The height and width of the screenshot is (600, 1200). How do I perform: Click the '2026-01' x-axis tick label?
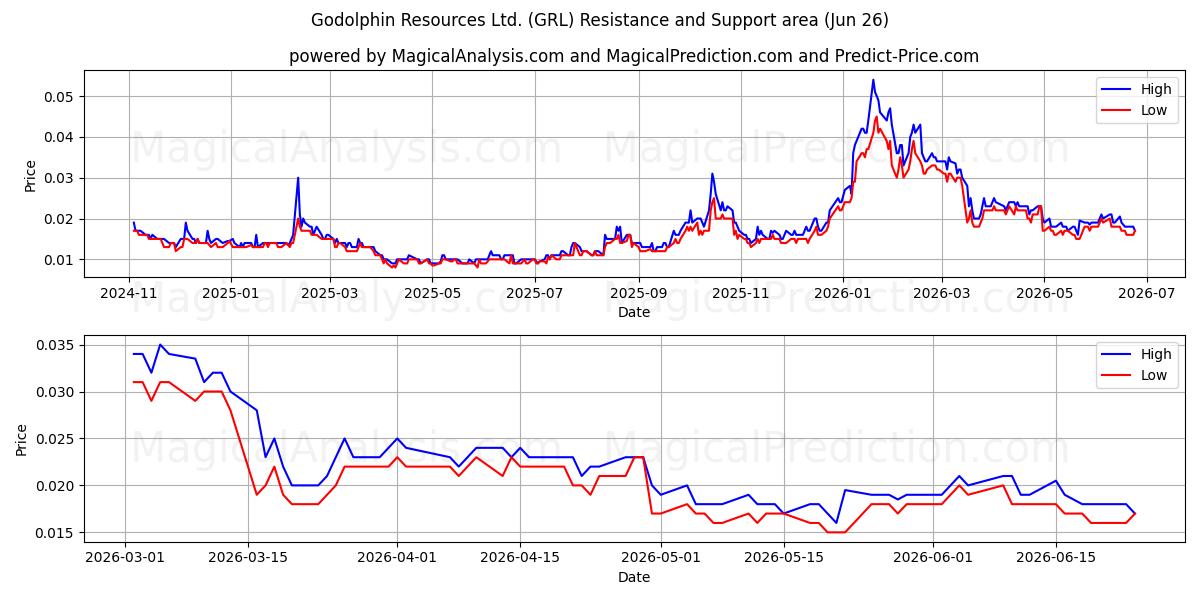[841, 293]
